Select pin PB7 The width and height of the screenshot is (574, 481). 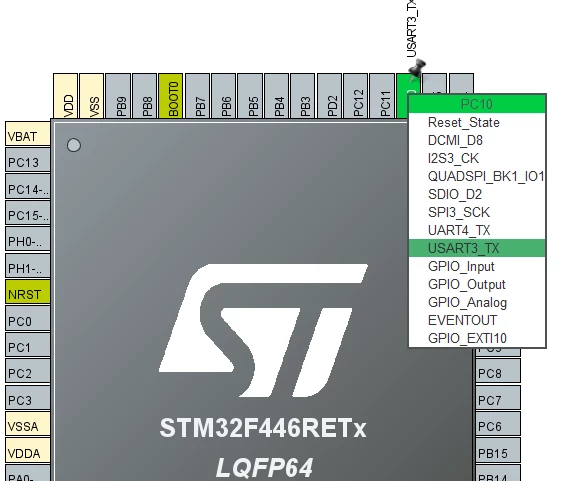point(197,96)
